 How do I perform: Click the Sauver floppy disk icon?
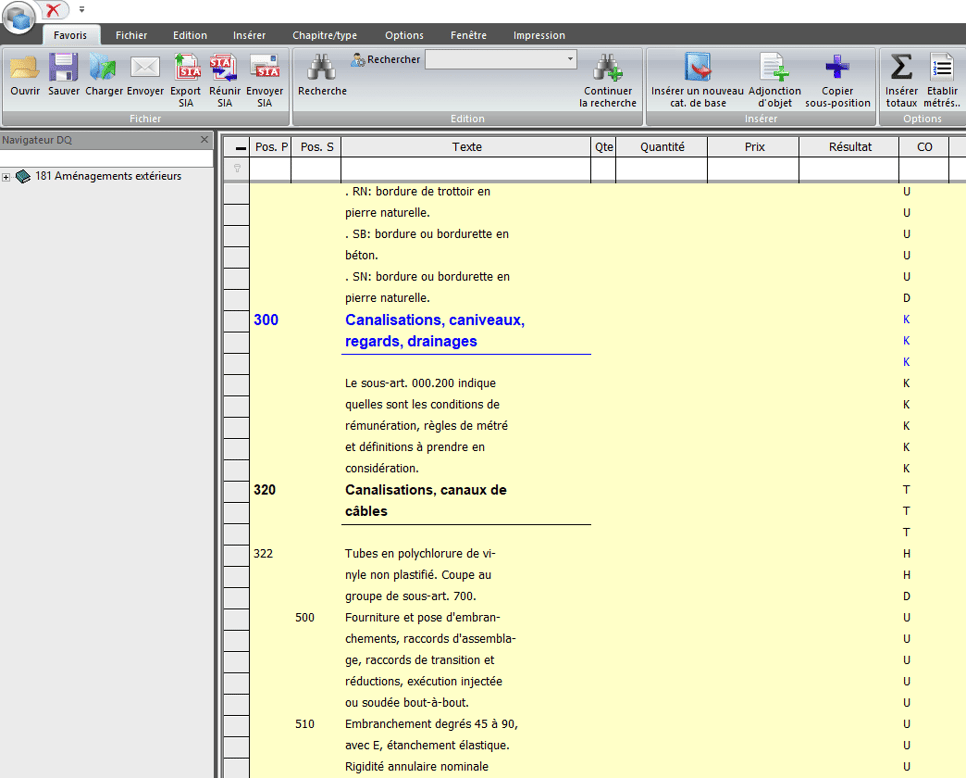tap(63, 75)
